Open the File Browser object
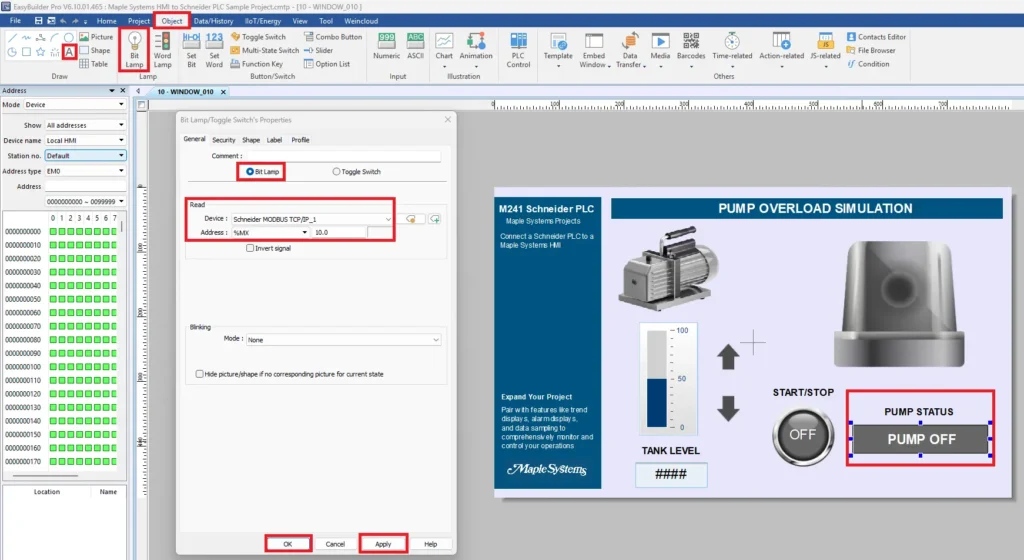This screenshot has width=1024, height=560. coord(871,50)
